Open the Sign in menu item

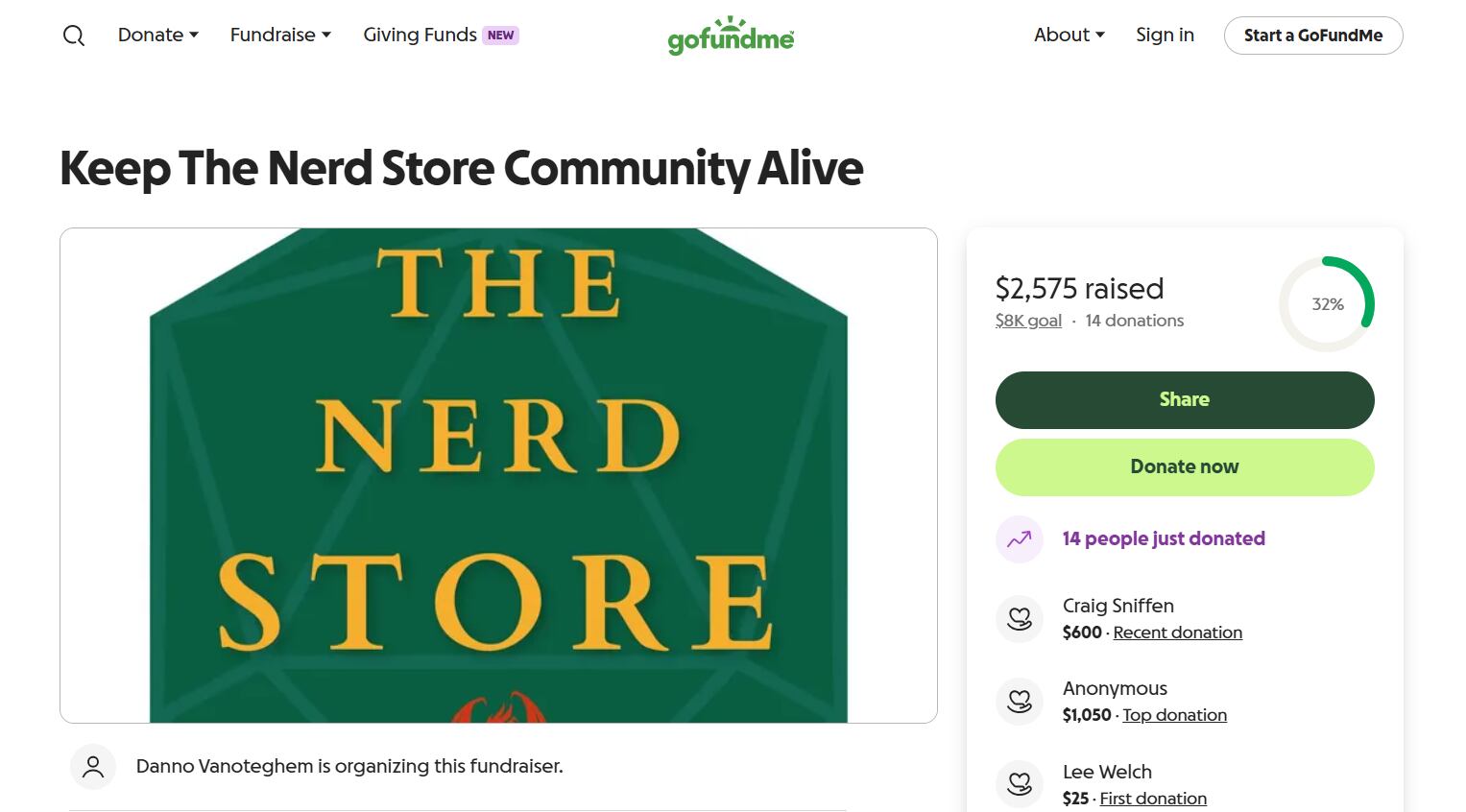tap(1165, 35)
